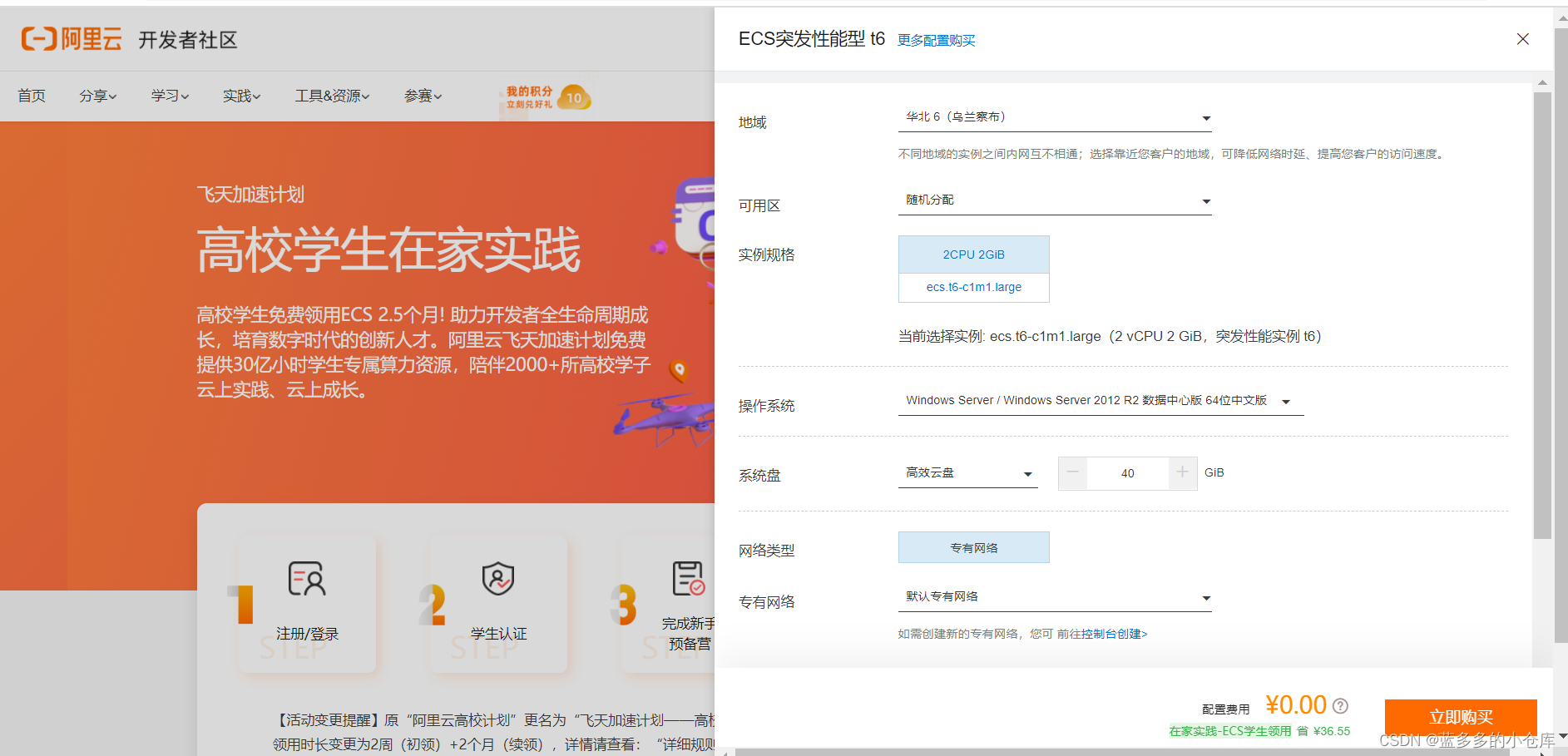
Task: Click the training camp checklist icon
Action: pos(689,578)
